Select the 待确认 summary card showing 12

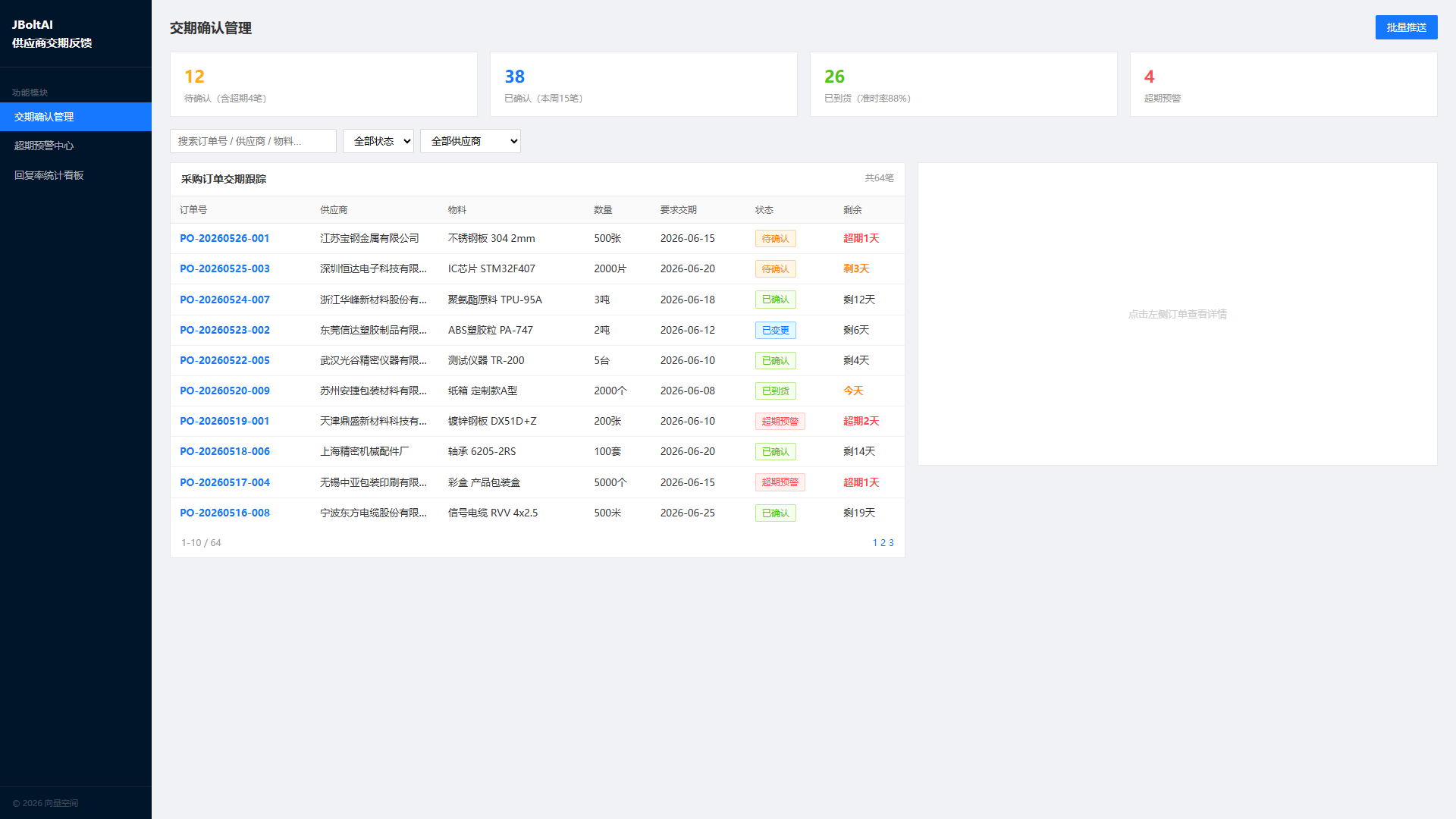point(324,84)
